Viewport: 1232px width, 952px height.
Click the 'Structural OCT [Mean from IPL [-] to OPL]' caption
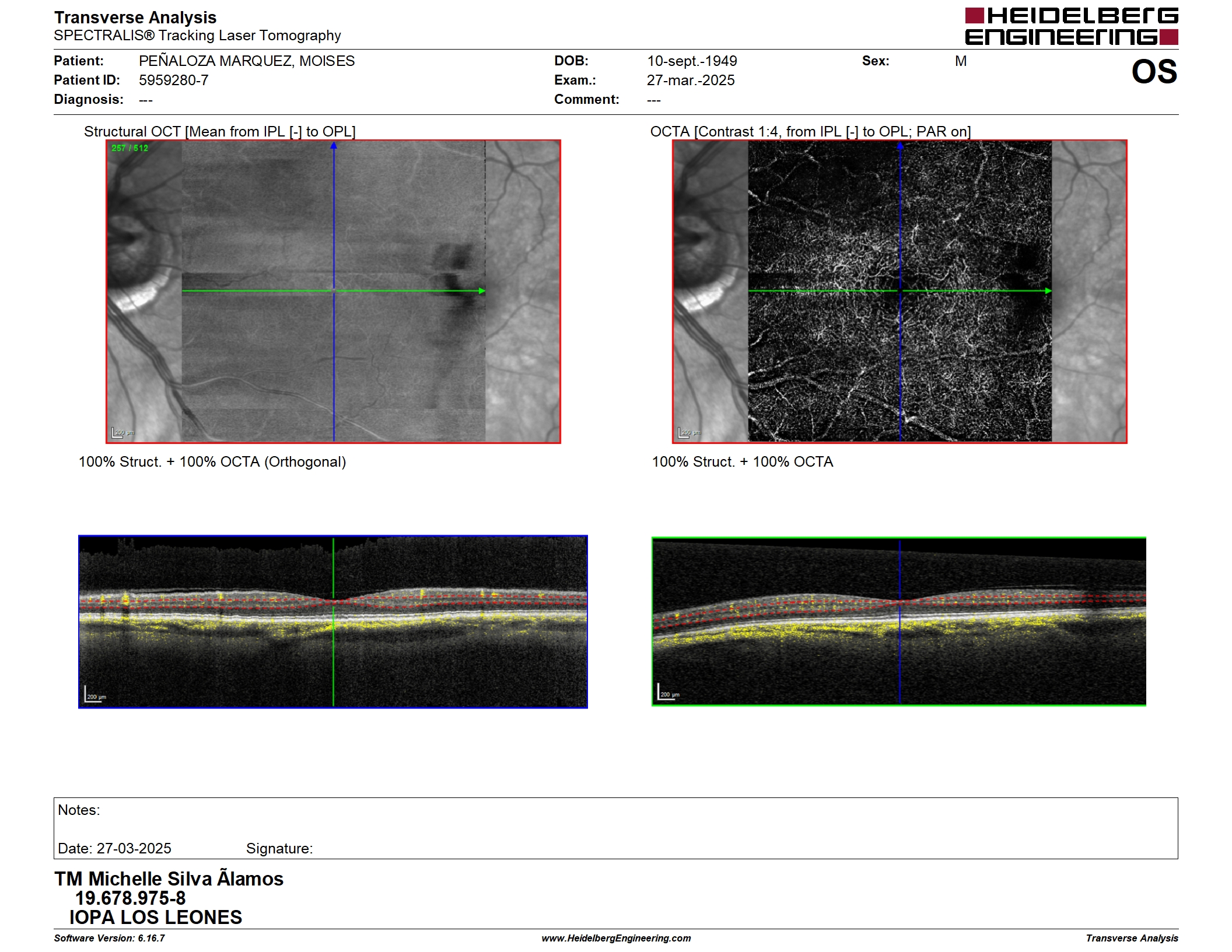220,131
